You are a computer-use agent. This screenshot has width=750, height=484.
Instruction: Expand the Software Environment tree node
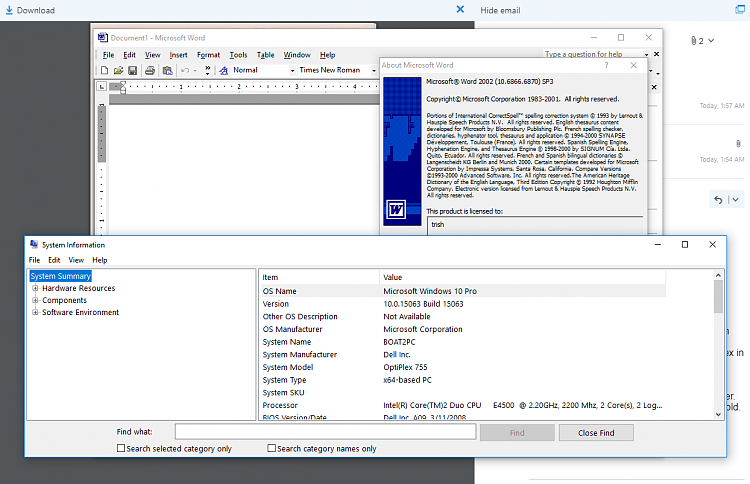(35, 312)
